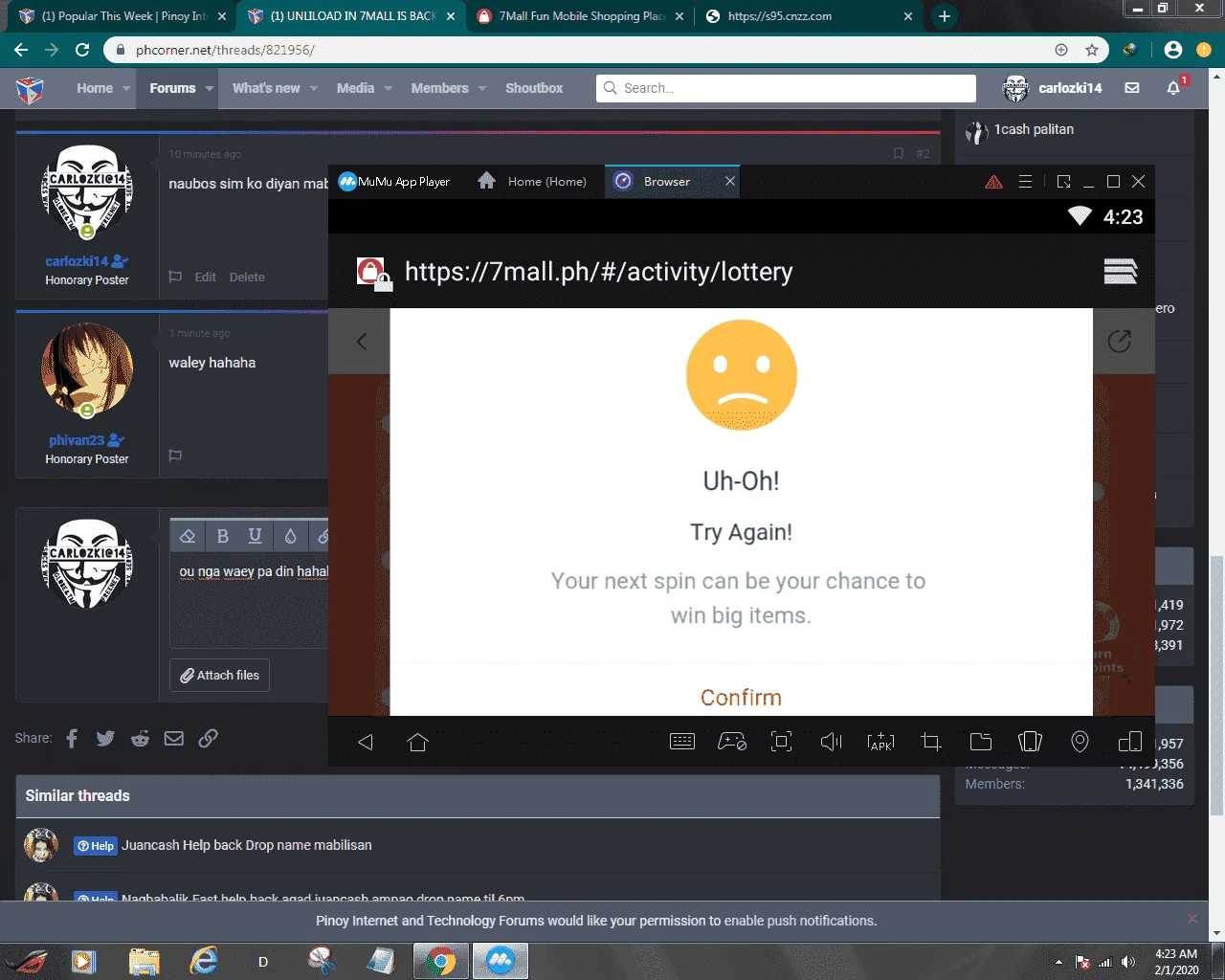
Task: Open new Chrome tab
Action: tap(945, 16)
